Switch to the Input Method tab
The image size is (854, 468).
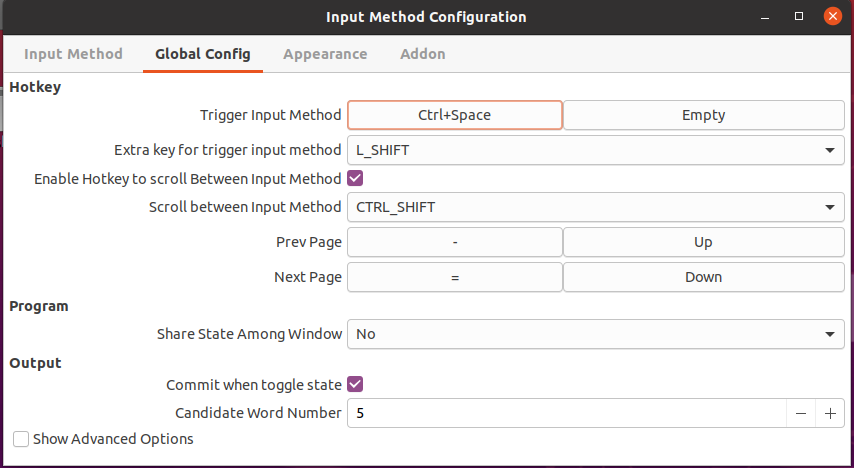click(73, 54)
